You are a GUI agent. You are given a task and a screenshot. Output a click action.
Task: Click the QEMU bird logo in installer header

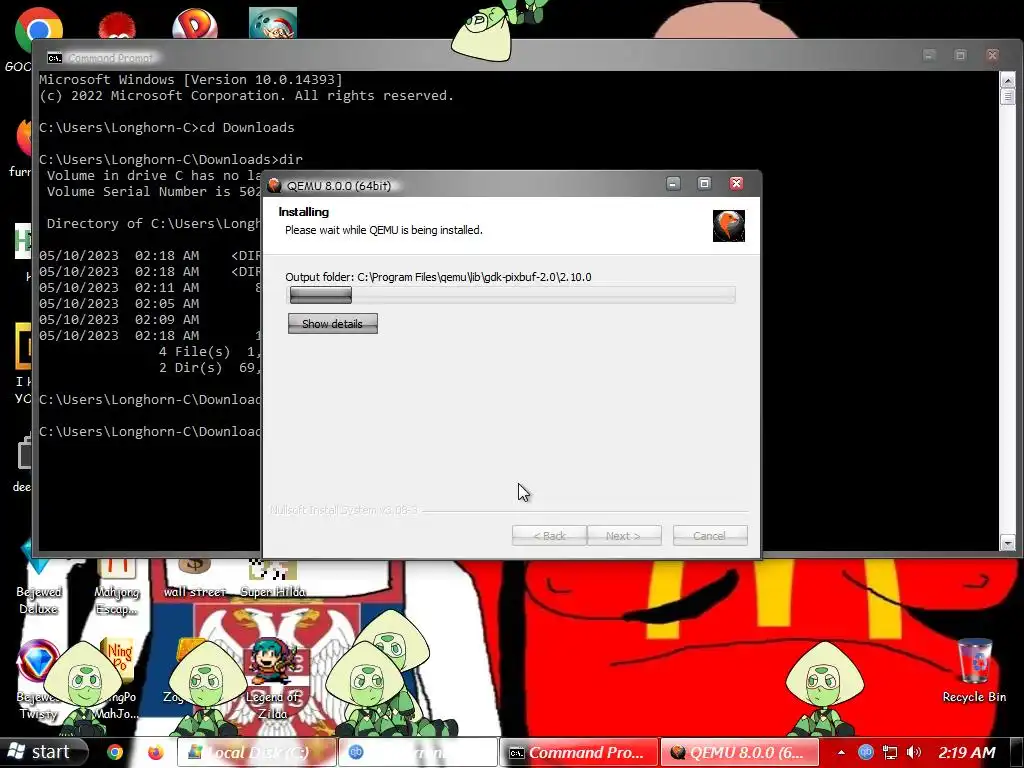pyautogui.click(x=729, y=226)
